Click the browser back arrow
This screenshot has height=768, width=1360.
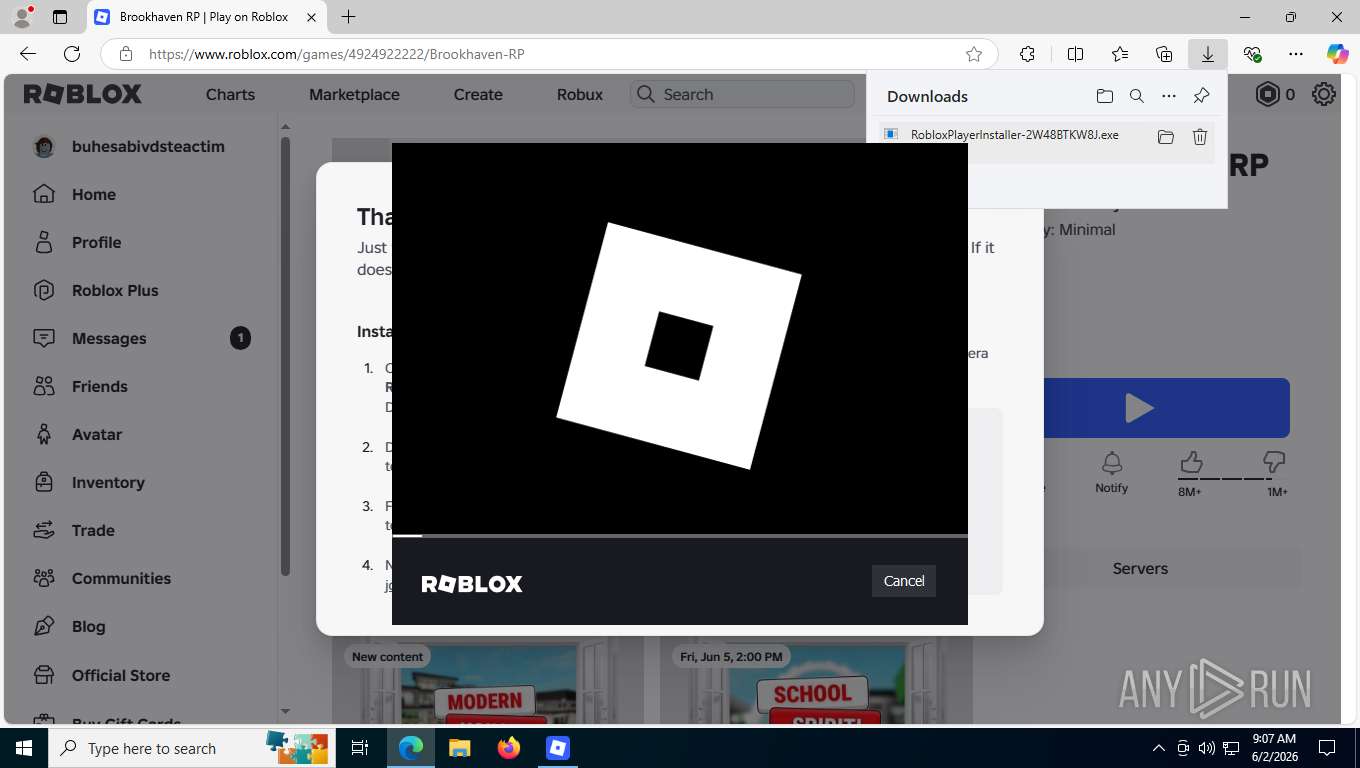tap(28, 54)
